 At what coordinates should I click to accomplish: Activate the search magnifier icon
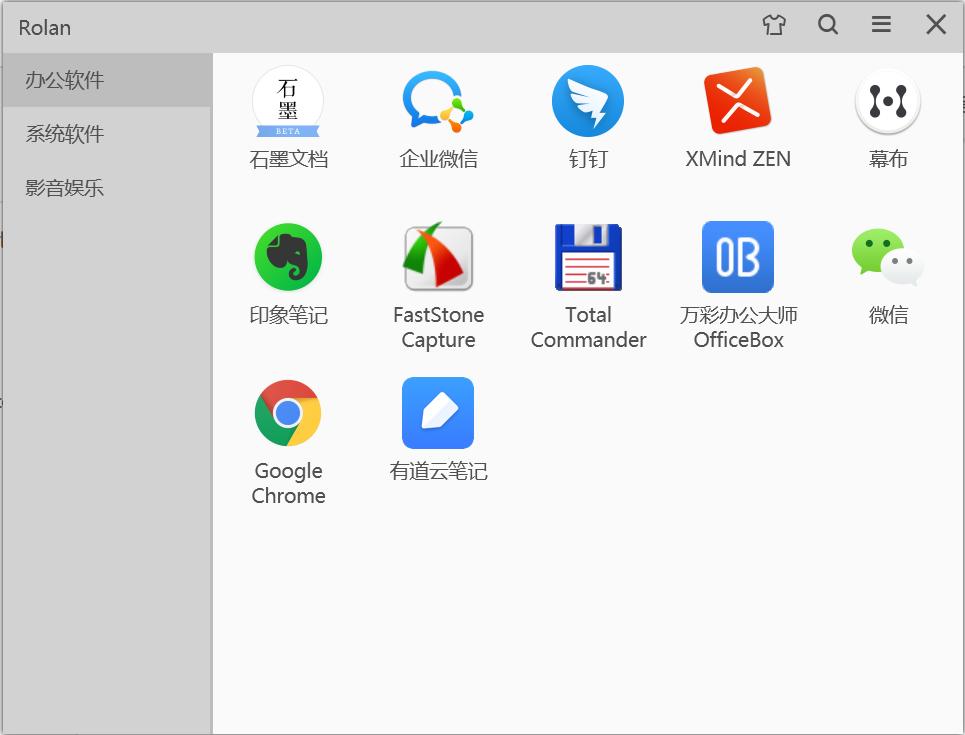pyautogui.click(x=828, y=25)
